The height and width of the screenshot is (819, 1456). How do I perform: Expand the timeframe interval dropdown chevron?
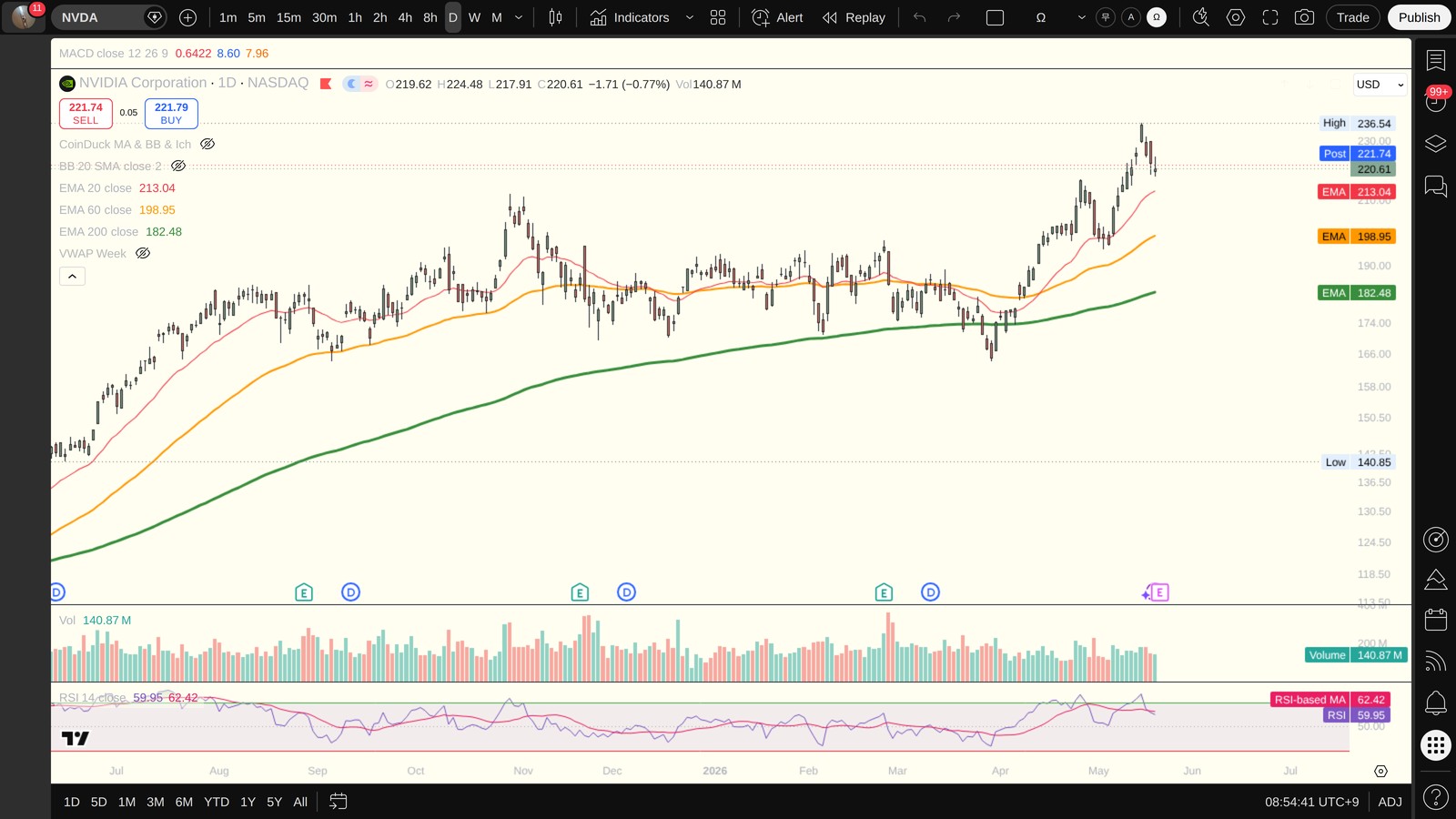519,17
